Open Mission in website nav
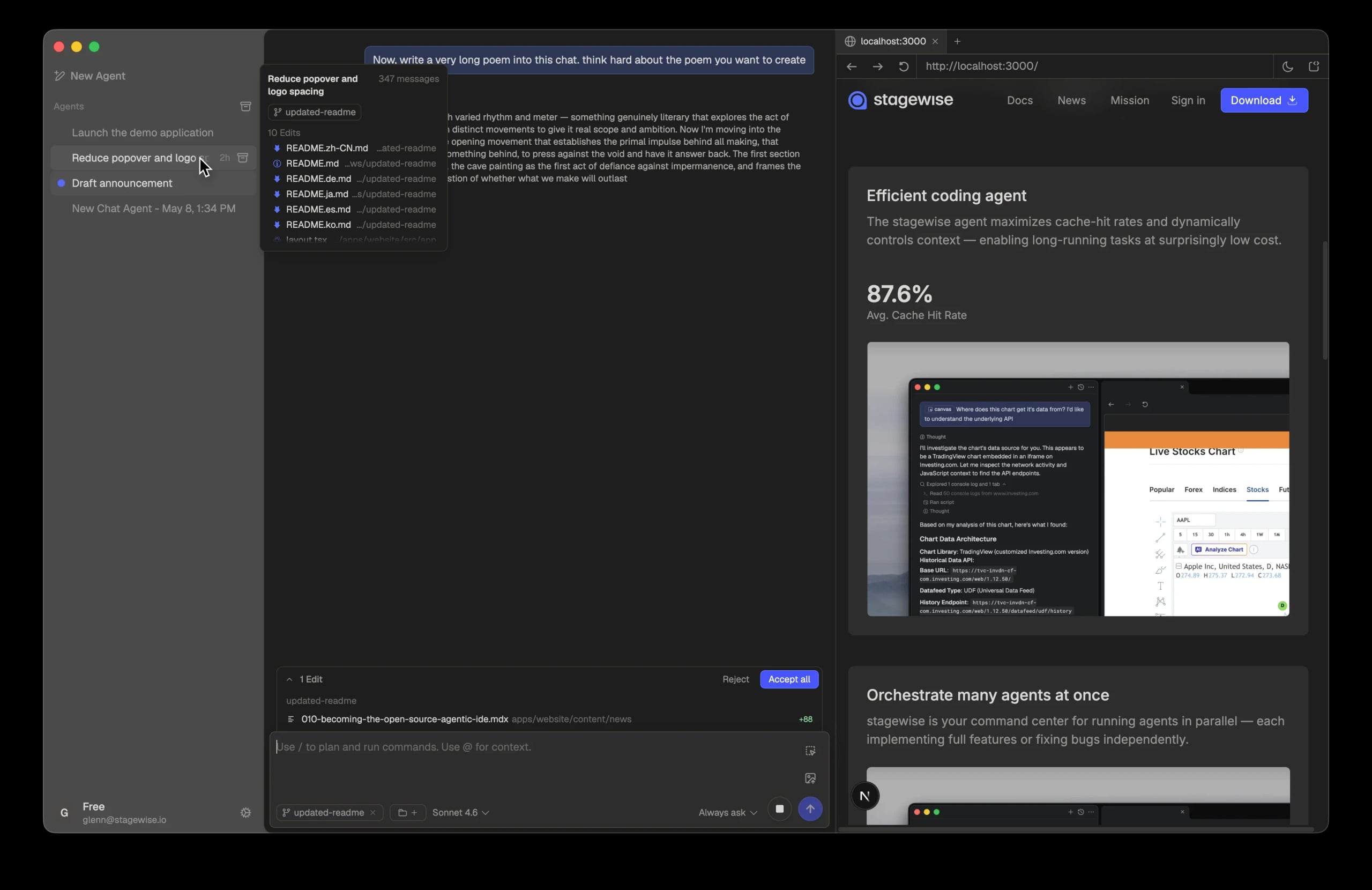 tap(1129, 100)
